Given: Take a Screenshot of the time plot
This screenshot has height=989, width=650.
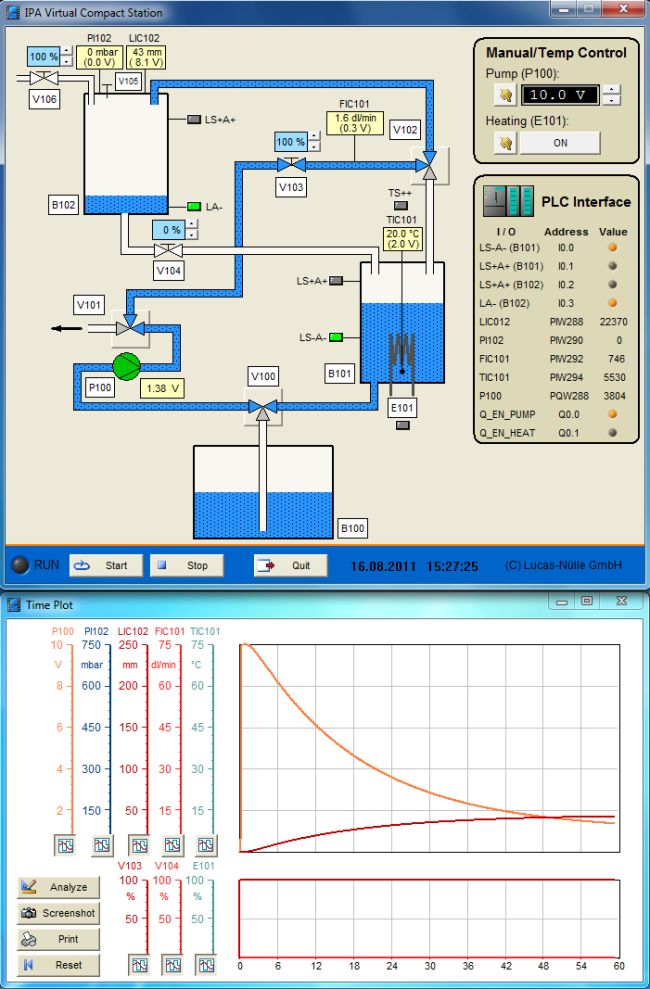Looking at the screenshot, I should (x=58, y=913).
